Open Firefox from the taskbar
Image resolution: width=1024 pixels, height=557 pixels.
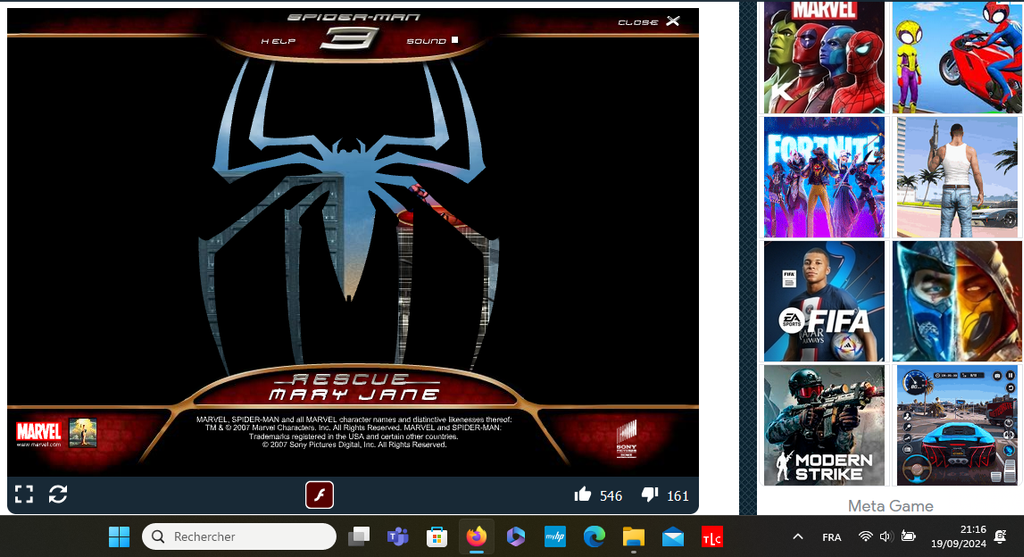[476, 537]
